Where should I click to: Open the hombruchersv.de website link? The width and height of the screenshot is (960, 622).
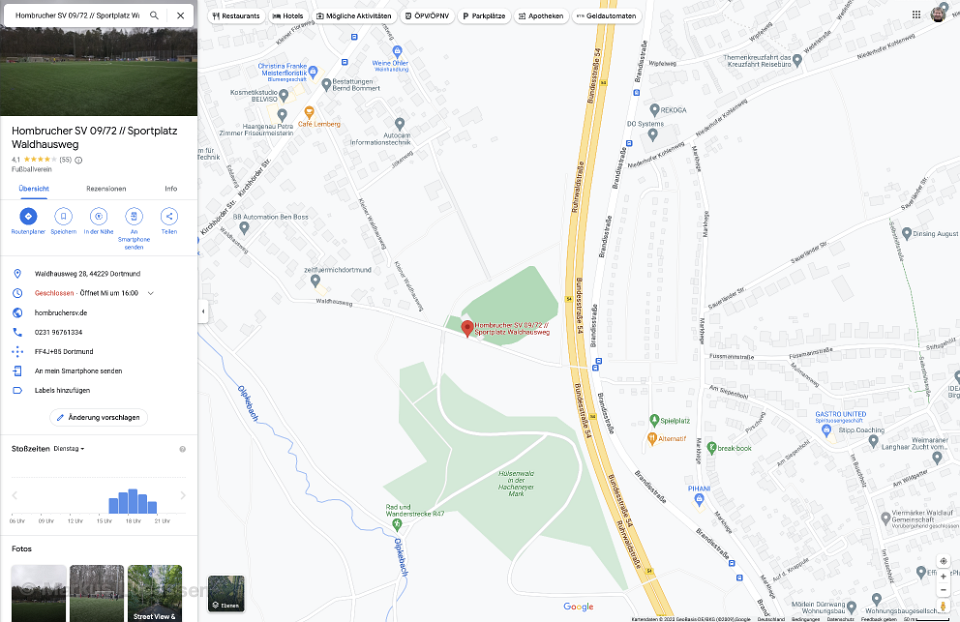(61, 313)
